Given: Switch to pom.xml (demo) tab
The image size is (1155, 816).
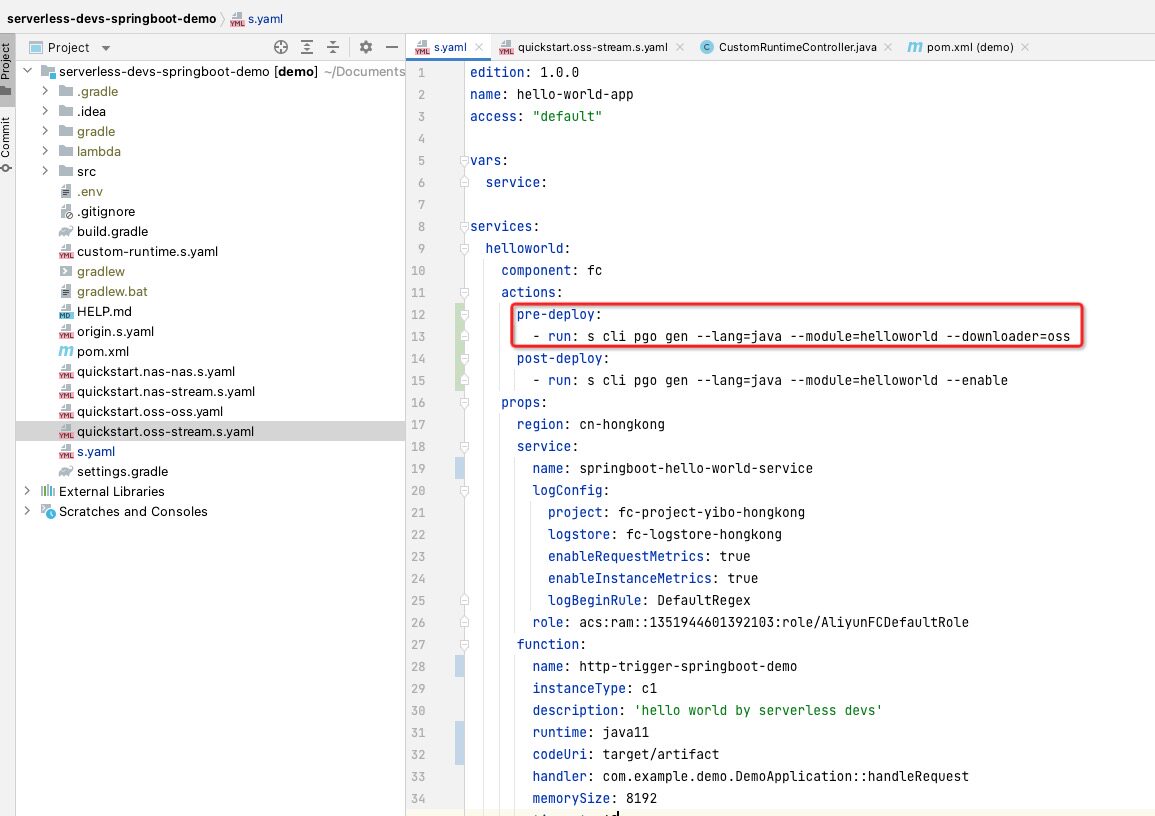Looking at the screenshot, I should pyautogui.click(x=966, y=47).
